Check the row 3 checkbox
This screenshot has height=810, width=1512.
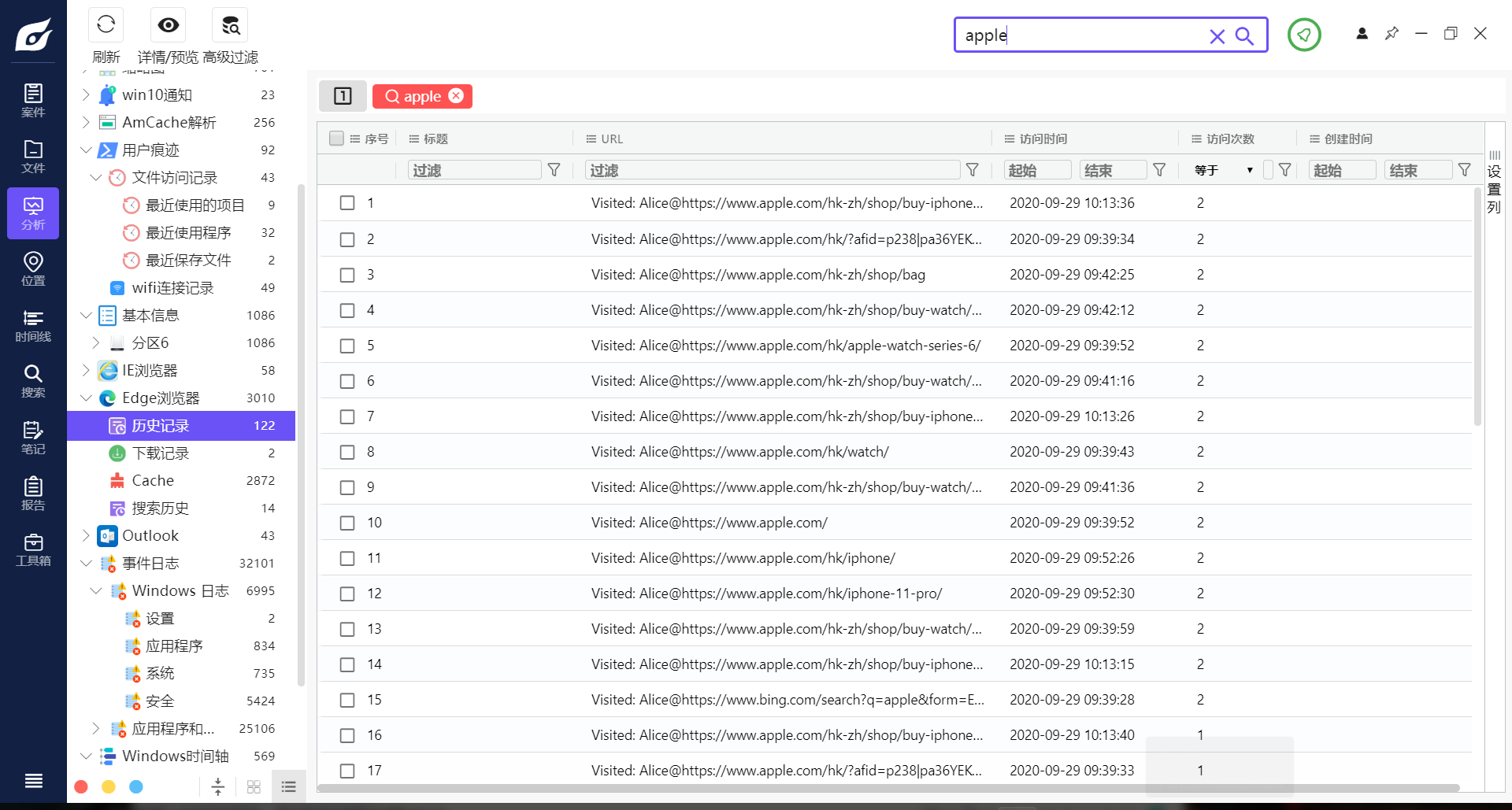click(347, 275)
